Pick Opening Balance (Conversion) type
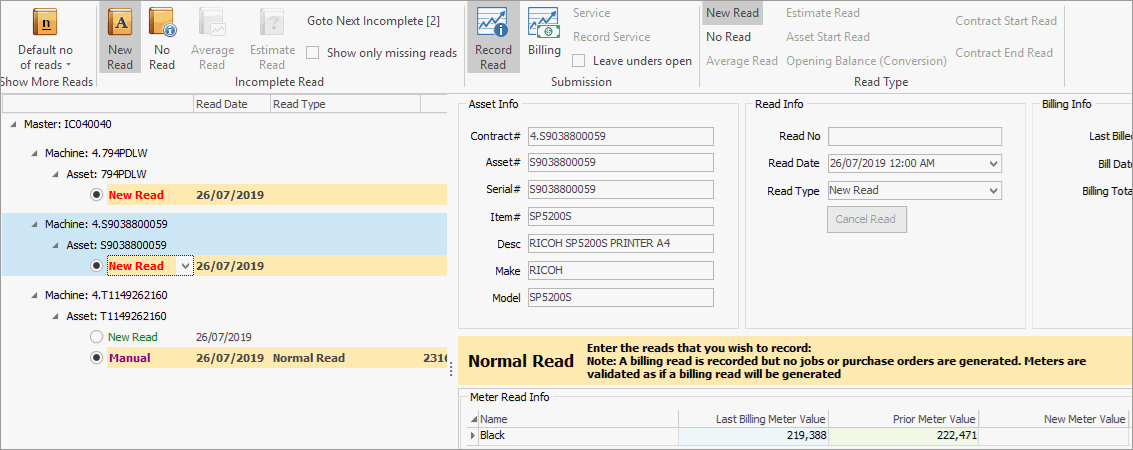1133x450 pixels. pos(866,61)
